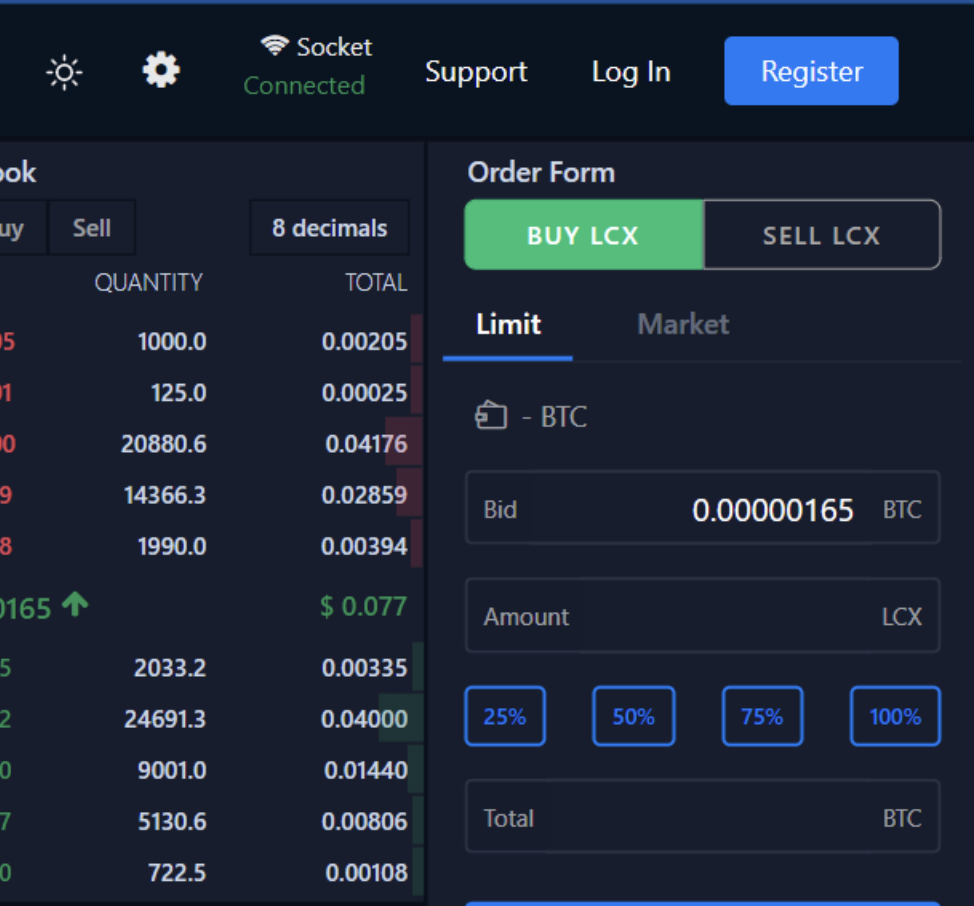The height and width of the screenshot is (906, 974).
Task: Switch order form to SELL LCX
Action: pos(821,236)
